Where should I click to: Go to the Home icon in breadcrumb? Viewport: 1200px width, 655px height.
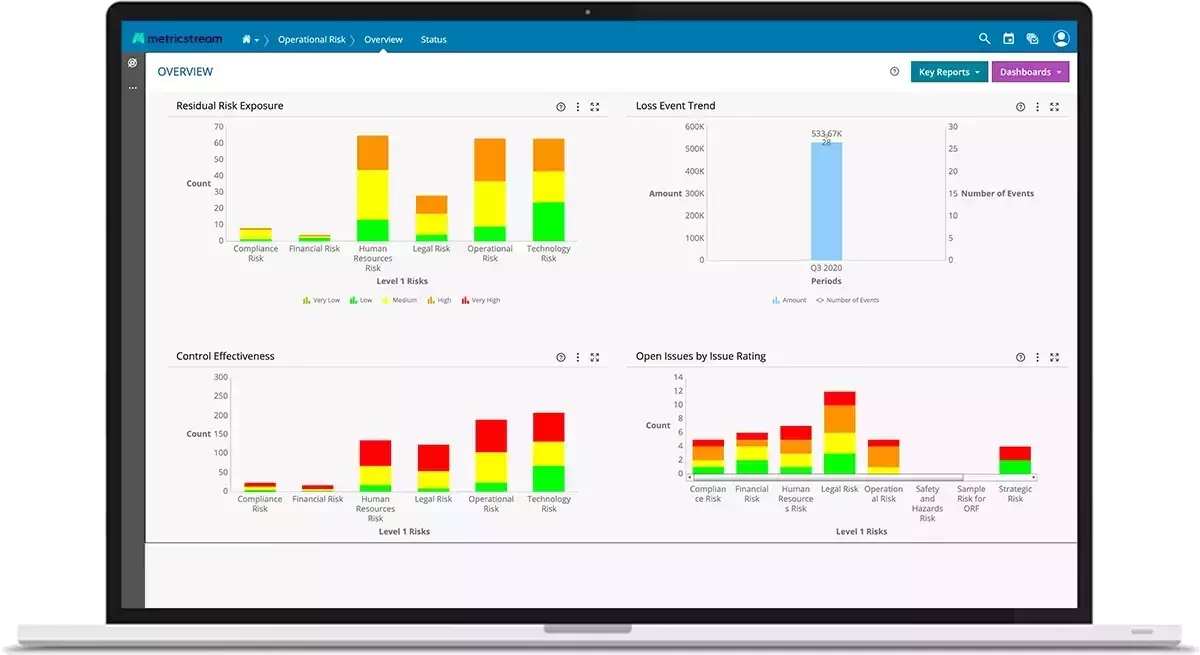[246, 40]
